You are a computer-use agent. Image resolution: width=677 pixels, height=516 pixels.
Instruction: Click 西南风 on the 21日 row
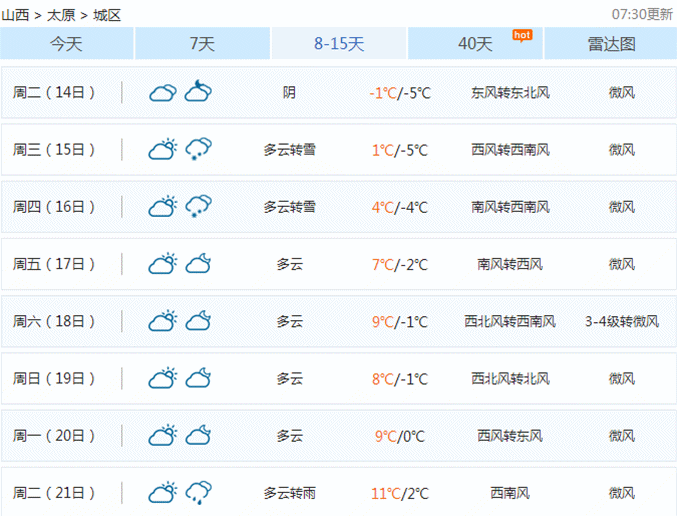[x=510, y=493]
